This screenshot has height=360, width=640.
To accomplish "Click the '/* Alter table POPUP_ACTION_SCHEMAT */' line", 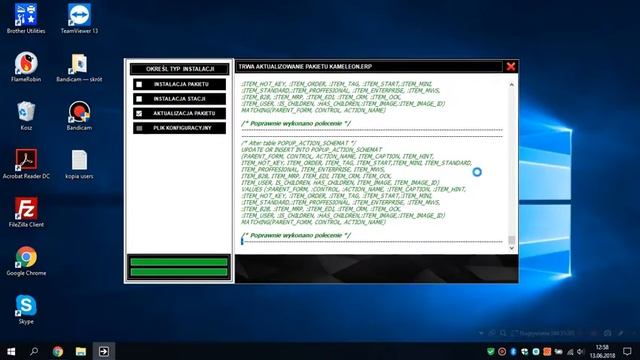I will (298, 143).
